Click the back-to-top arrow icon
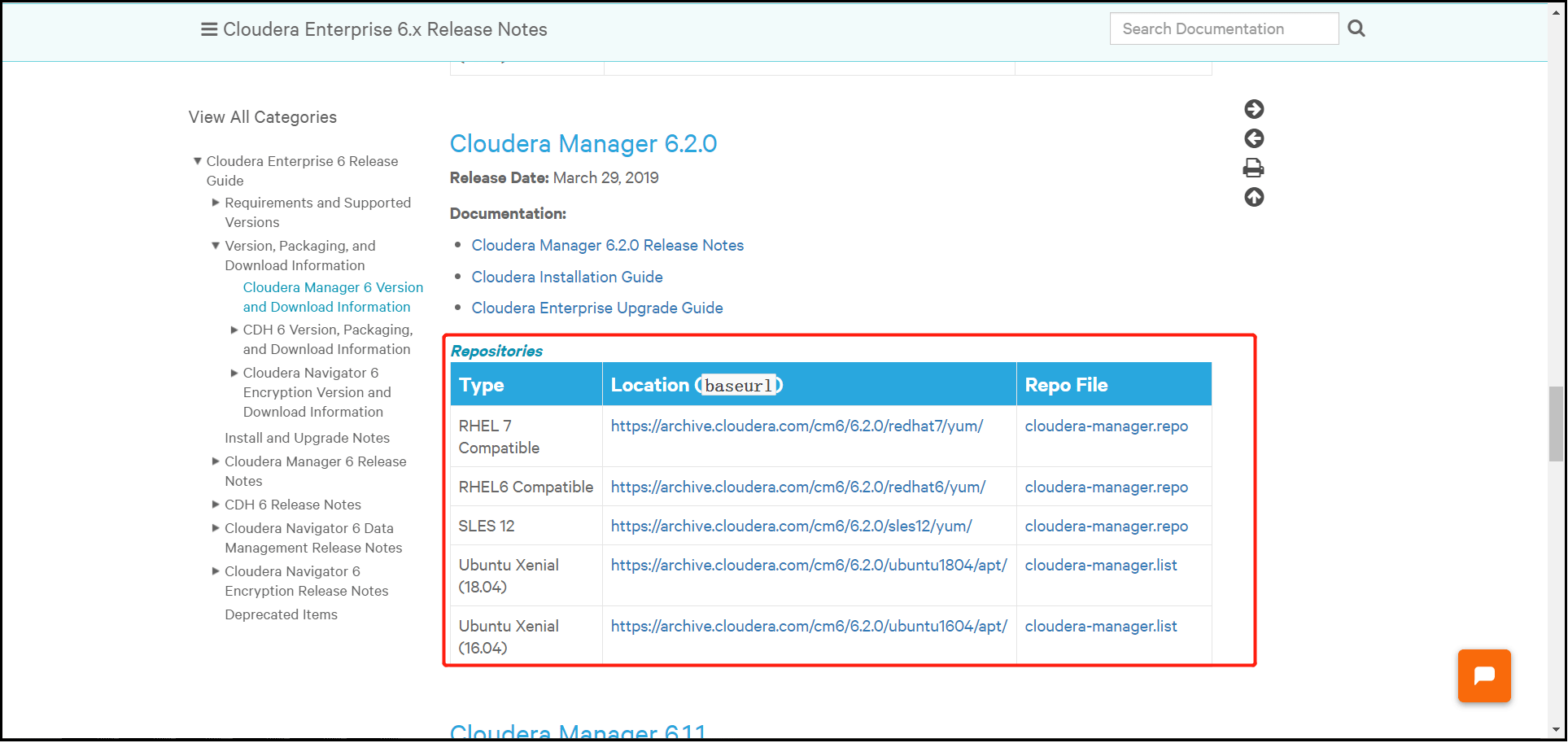This screenshot has height=743, width=1568. coord(1254,197)
